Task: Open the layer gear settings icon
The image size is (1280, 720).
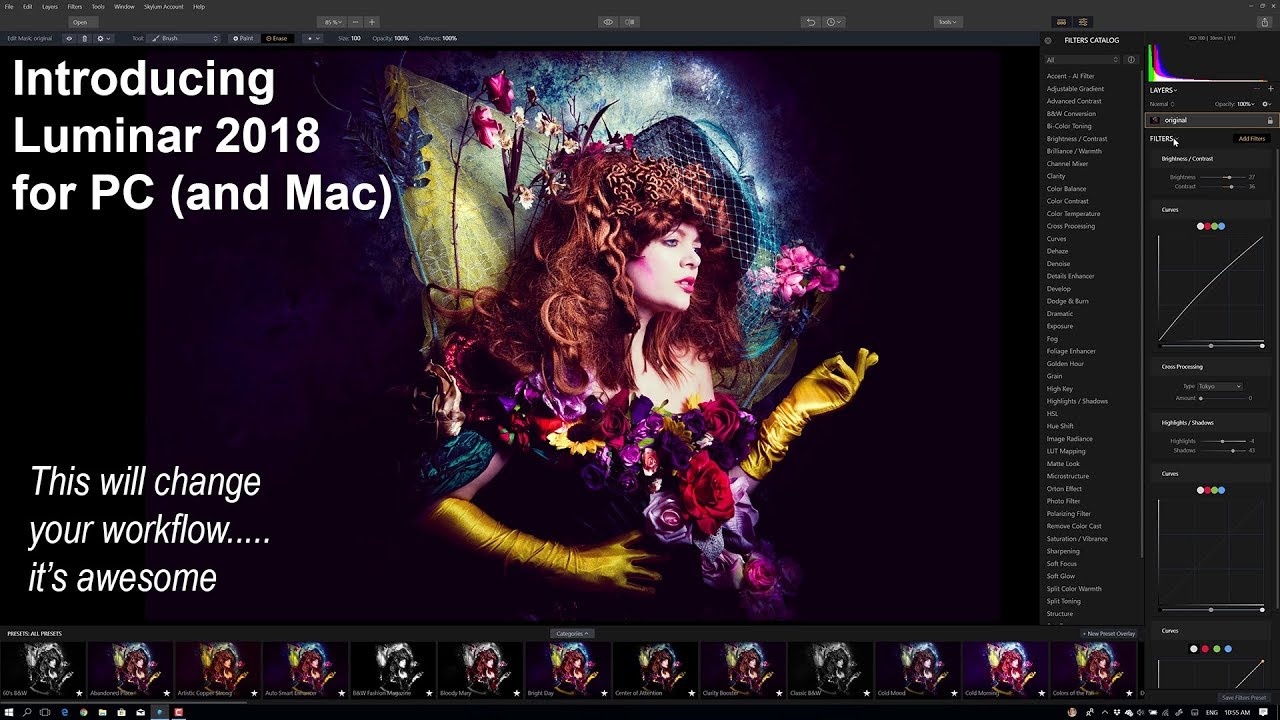Action: point(1266,104)
